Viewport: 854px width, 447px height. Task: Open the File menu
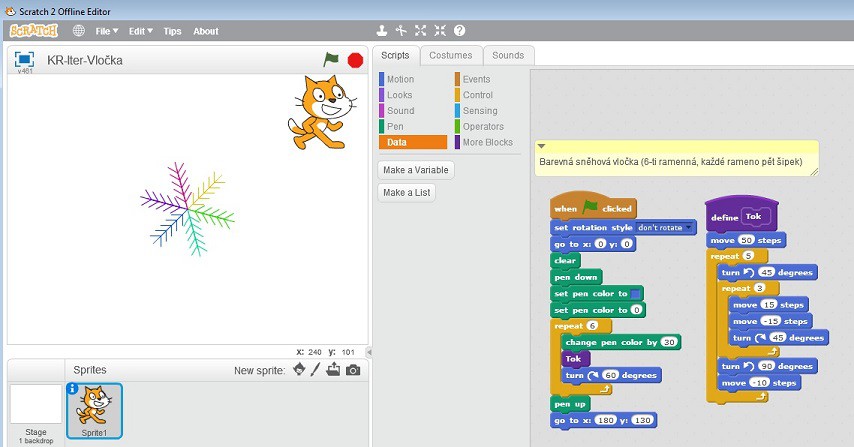point(106,31)
